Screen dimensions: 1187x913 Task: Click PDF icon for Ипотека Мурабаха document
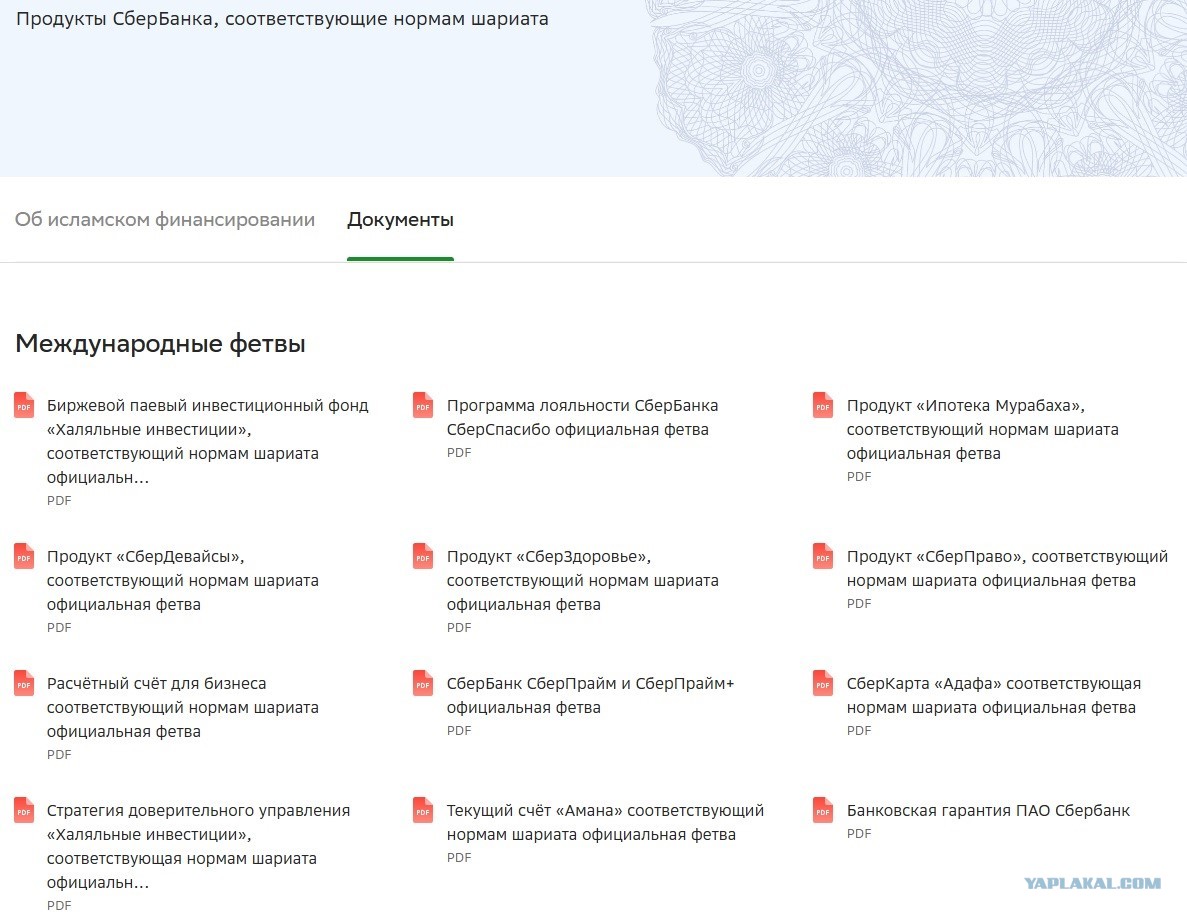pos(823,405)
